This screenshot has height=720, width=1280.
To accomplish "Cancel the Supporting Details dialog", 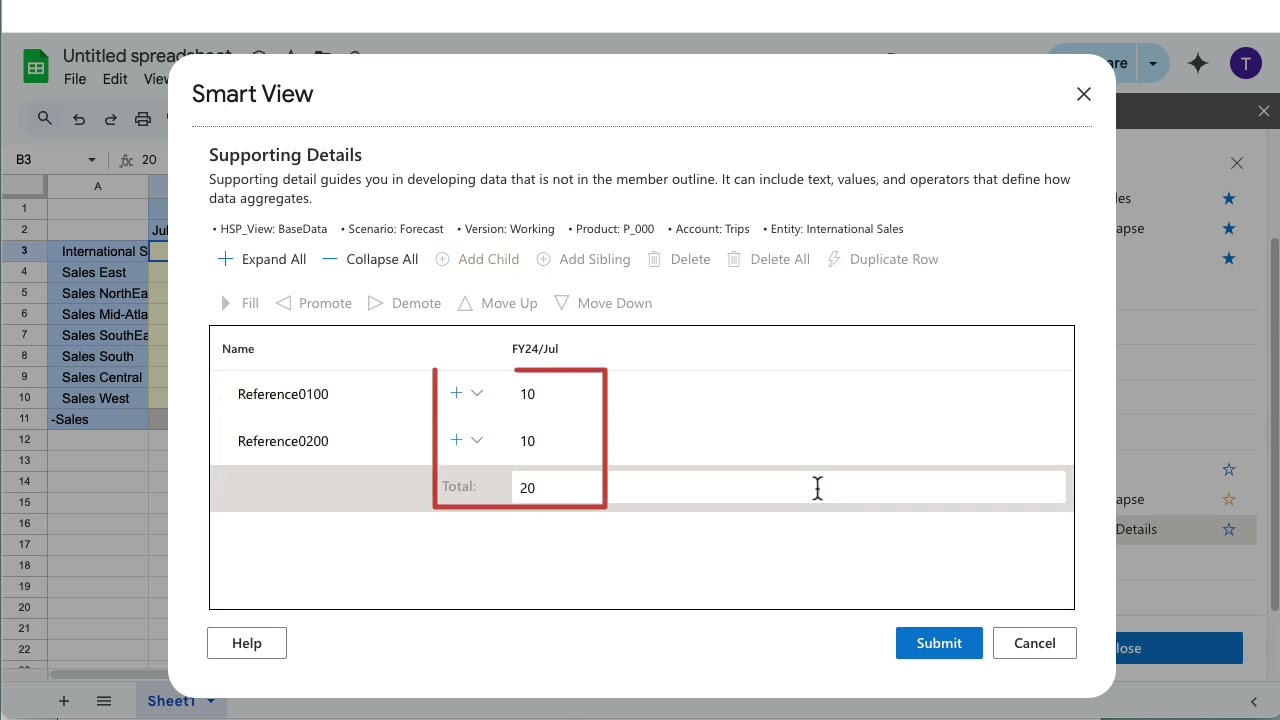I will coord(1035,643).
